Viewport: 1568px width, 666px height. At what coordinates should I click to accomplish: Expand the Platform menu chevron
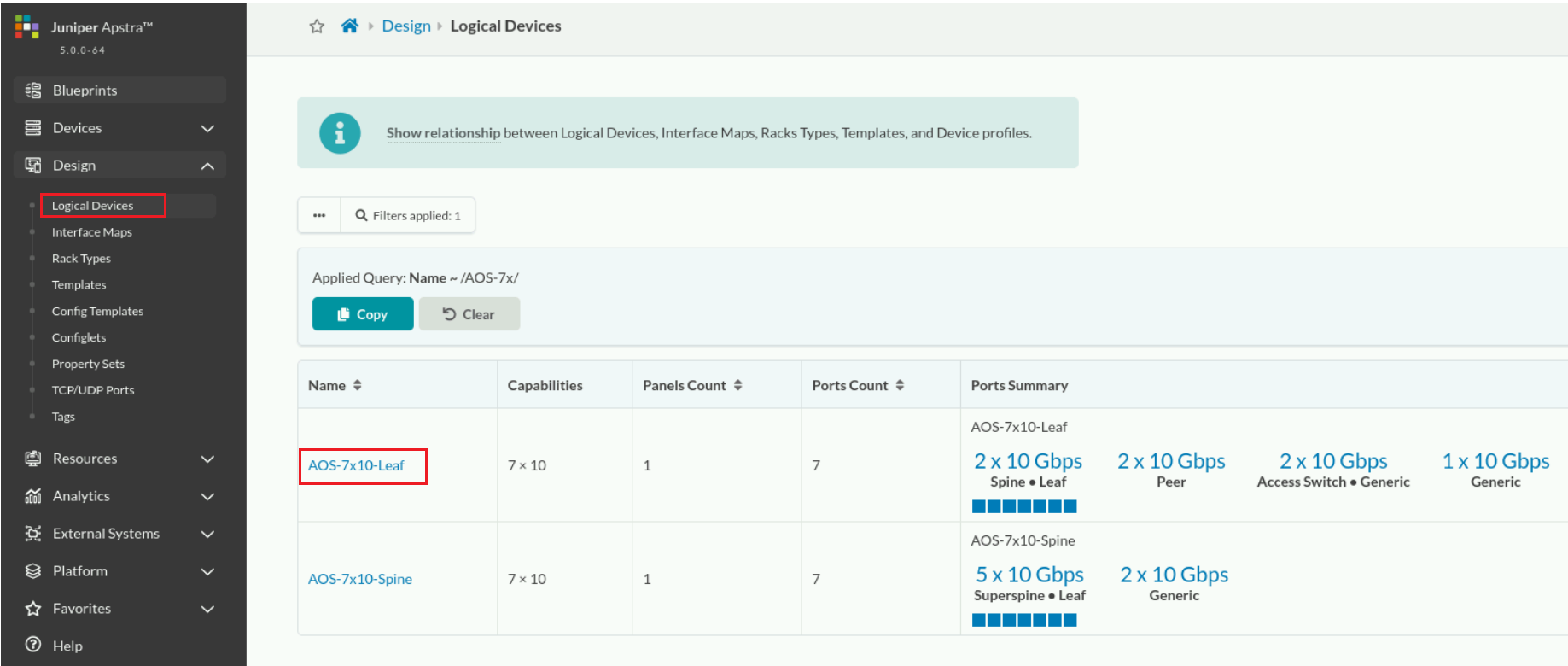click(x=207, y=571)
